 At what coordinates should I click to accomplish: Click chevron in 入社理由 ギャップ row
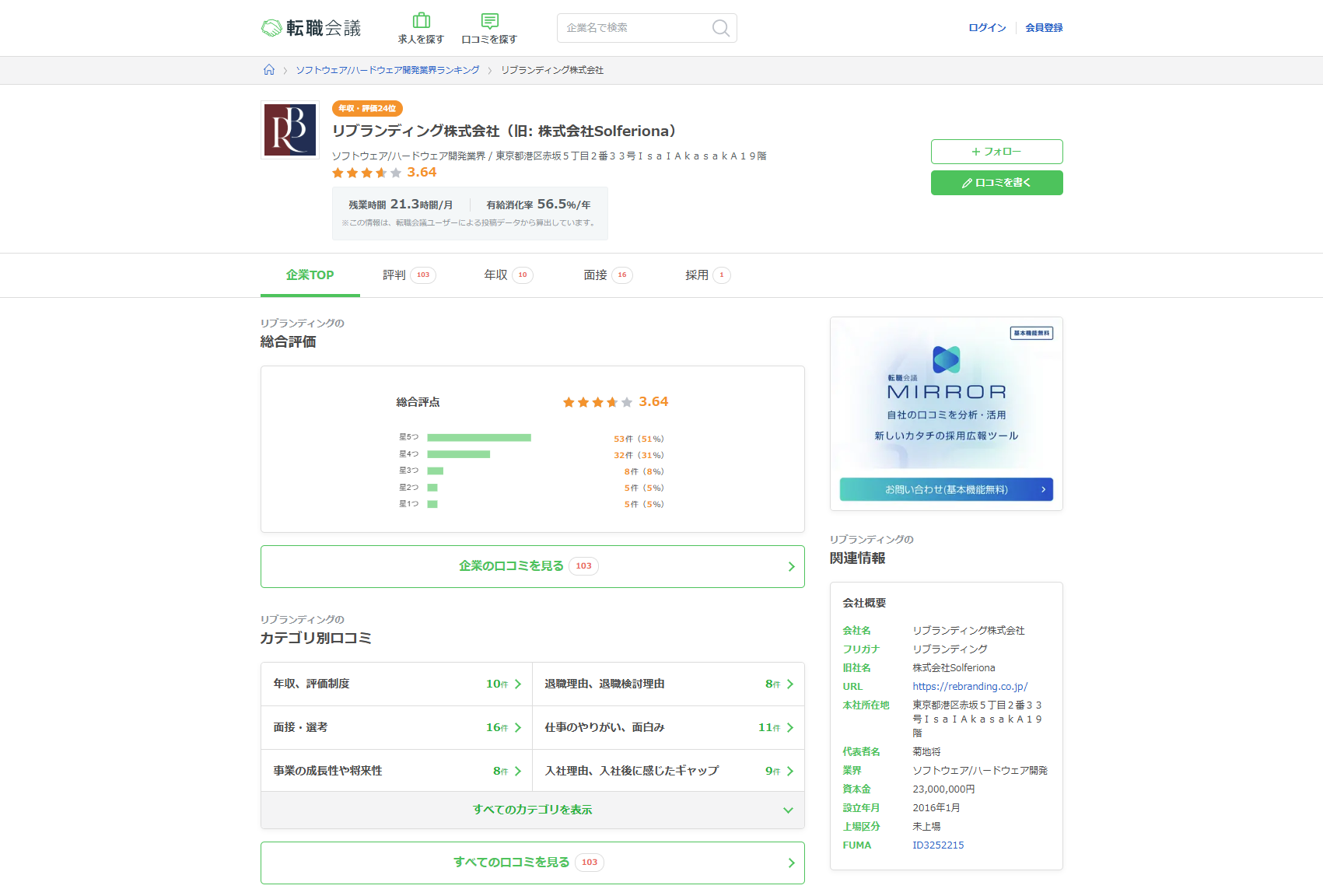(790, 771)
